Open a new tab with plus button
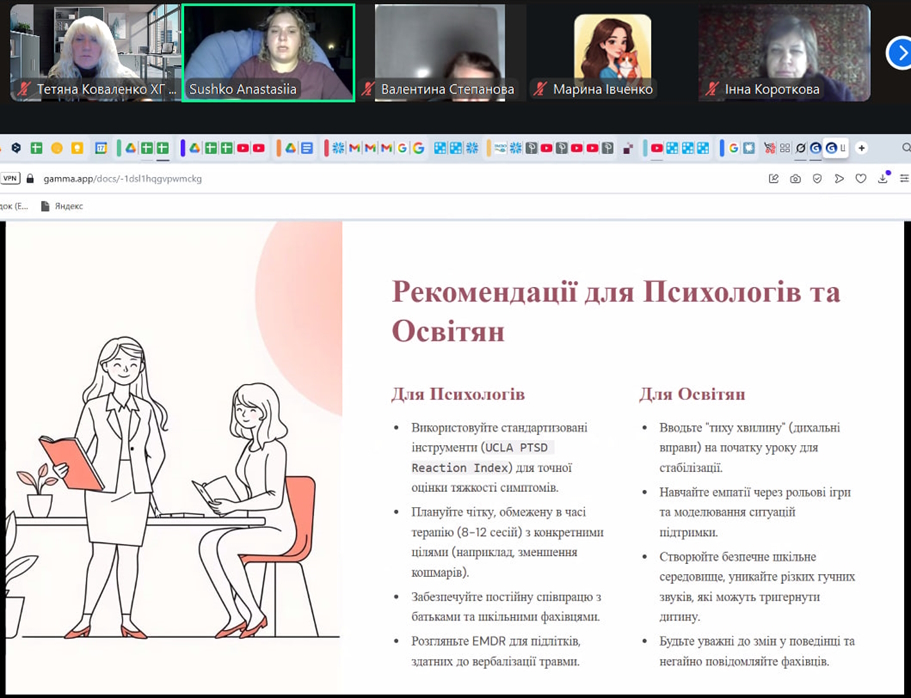The width and height of the screenshot is (911, 698). click(x=861, y=148)
